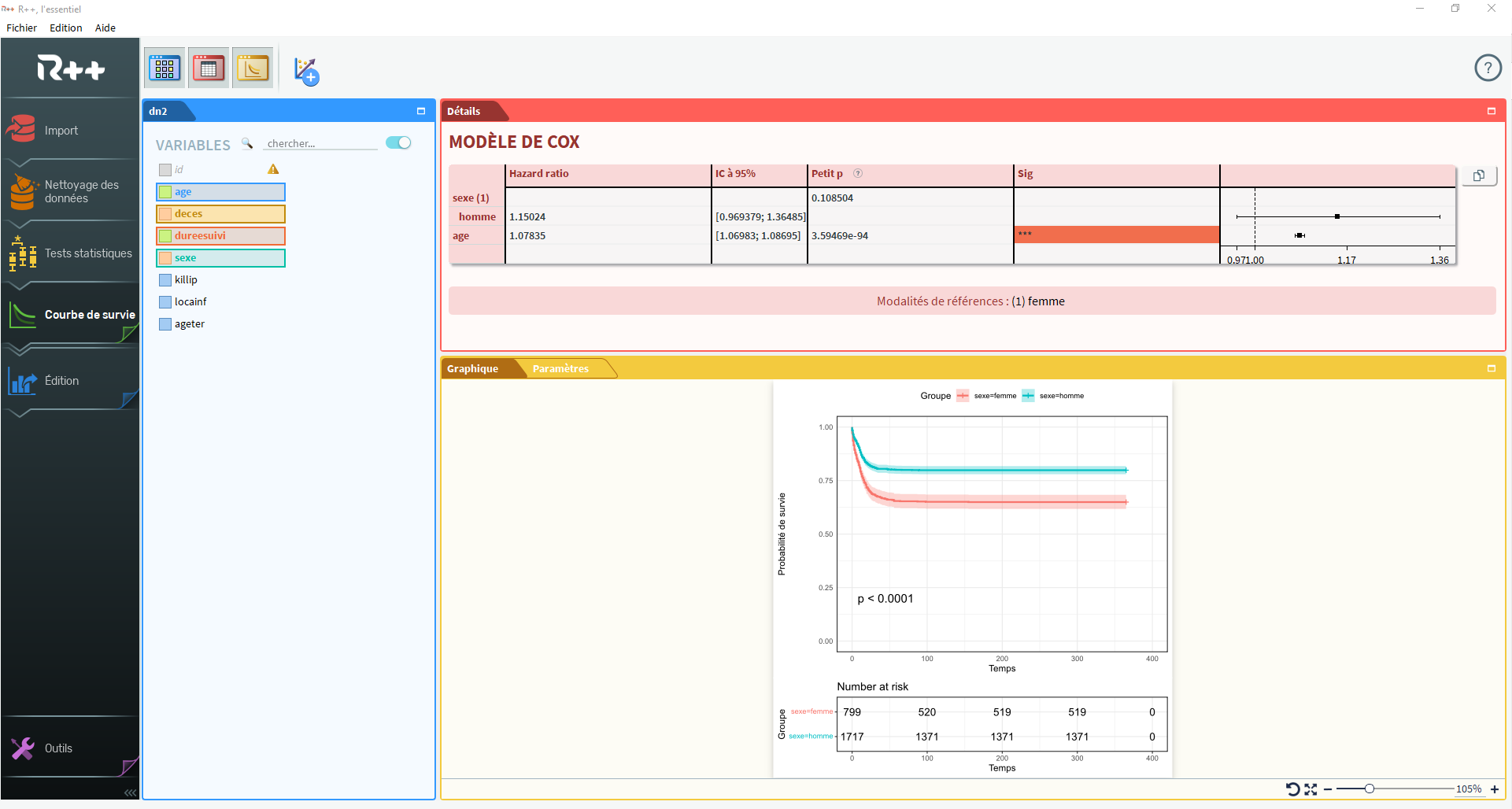1512x809 pixels.
Task: Deselect the sexe variable
Action: click(220, 257)
